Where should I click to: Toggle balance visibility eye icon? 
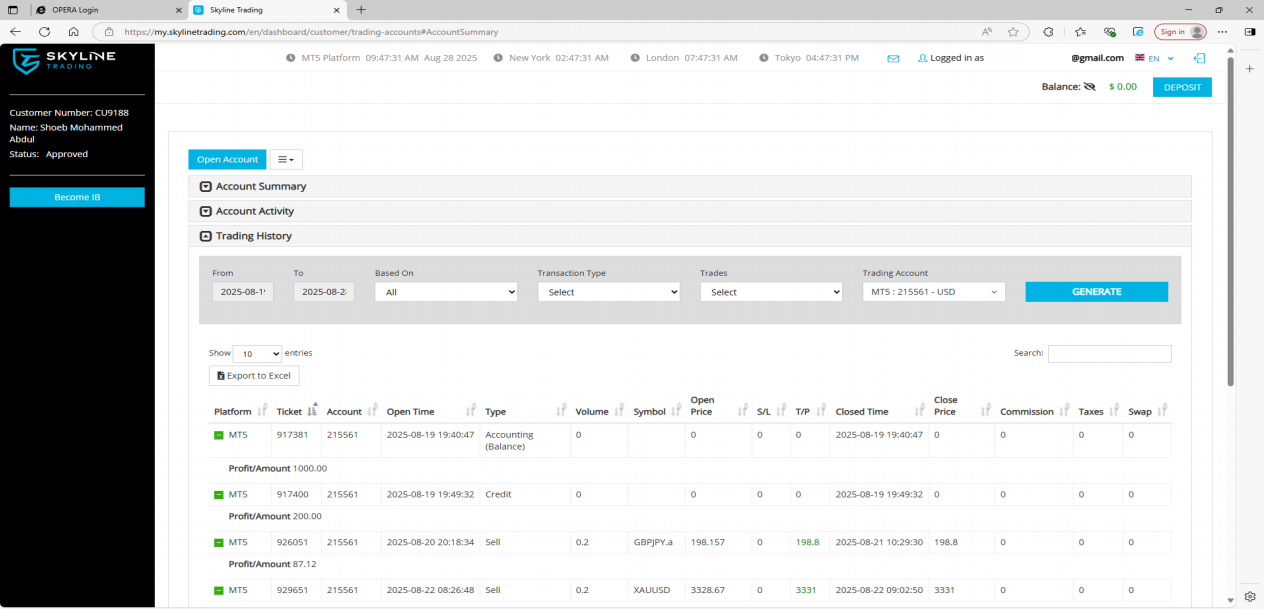pos(1089,87)
